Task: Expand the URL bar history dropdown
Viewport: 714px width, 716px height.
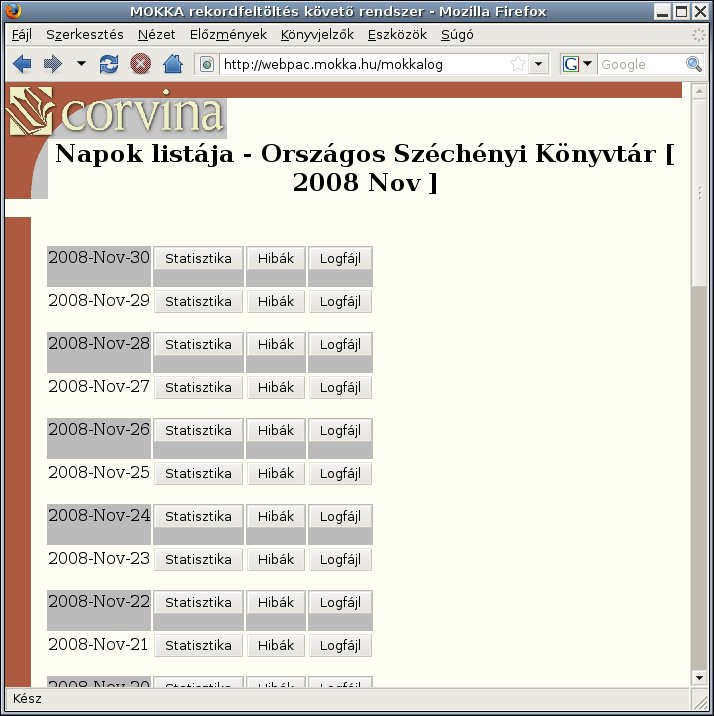Action: click(539, 64)
